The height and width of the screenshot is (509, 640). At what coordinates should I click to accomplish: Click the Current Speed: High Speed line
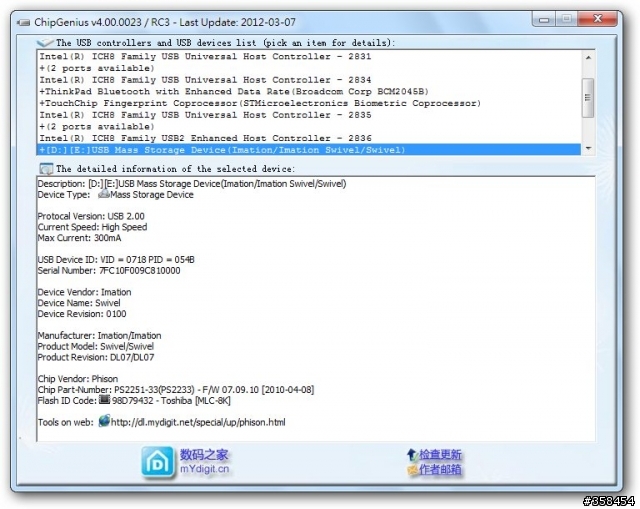pos(92,227)
